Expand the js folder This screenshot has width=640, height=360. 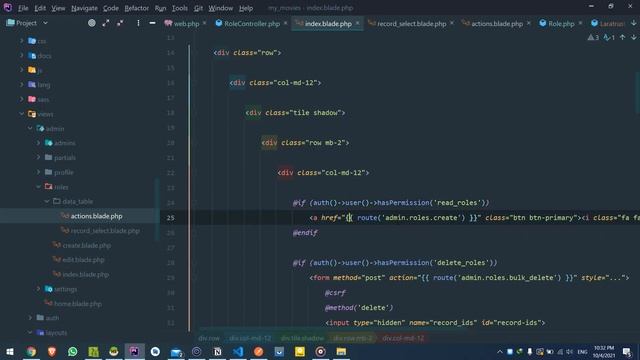[x=22, y=70]
